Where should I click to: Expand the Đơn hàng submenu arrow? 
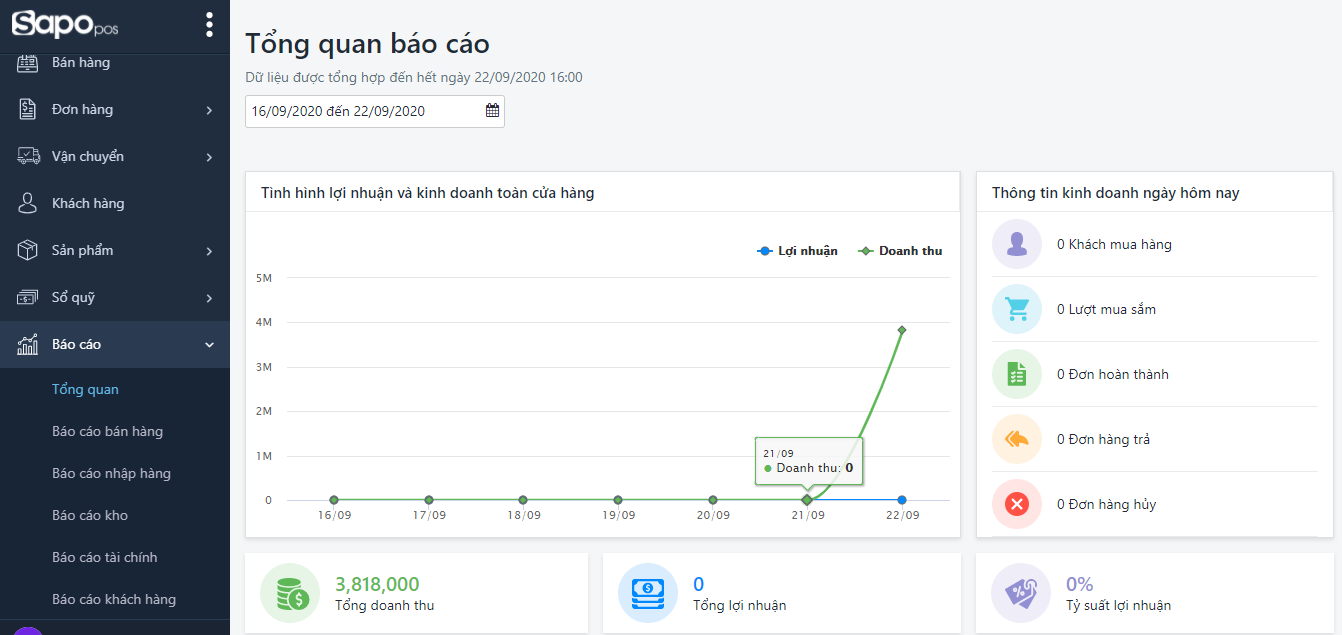click(209, 110)
